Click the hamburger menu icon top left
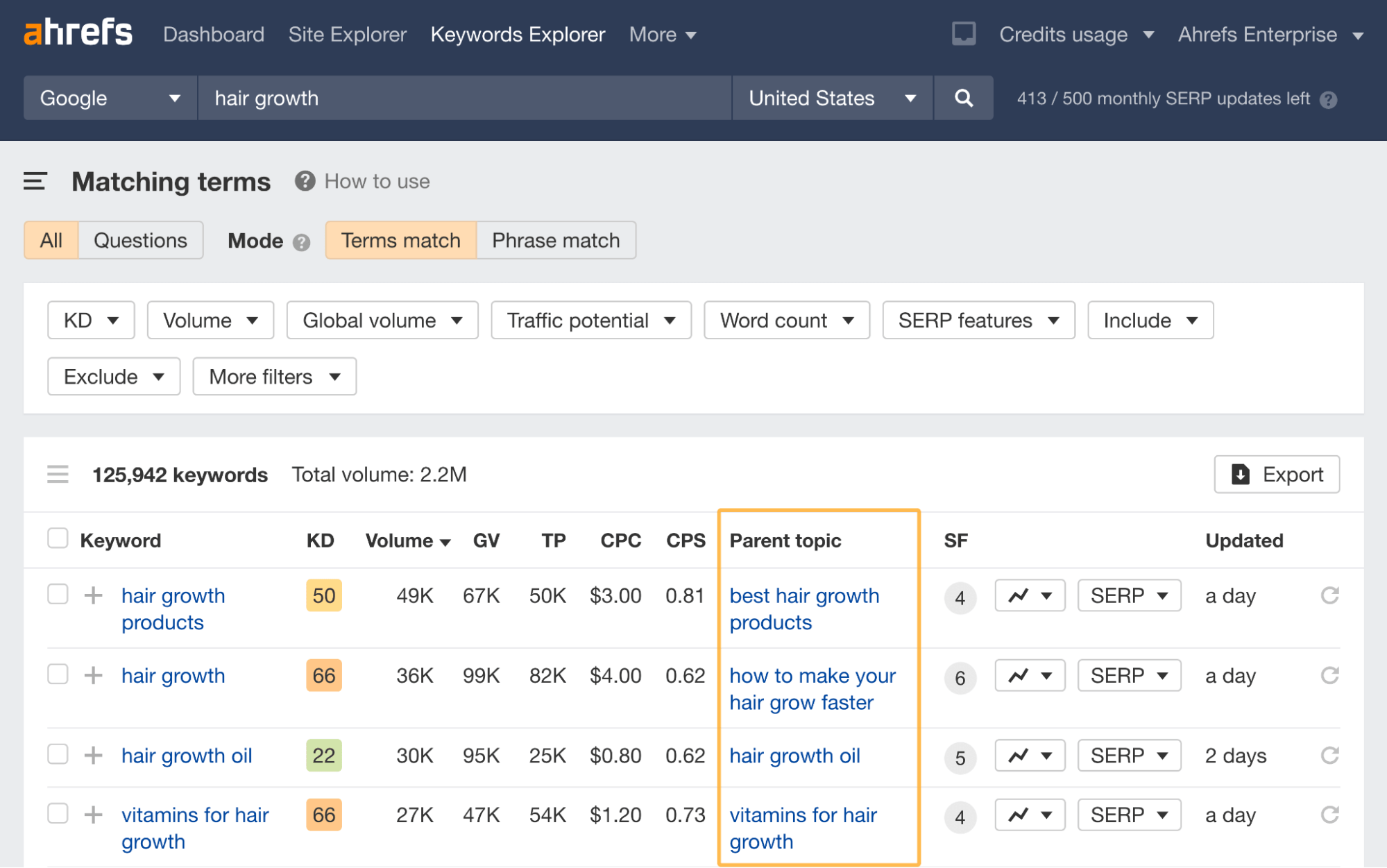This screenshot has width=1387, height=868. pos(34,181)
